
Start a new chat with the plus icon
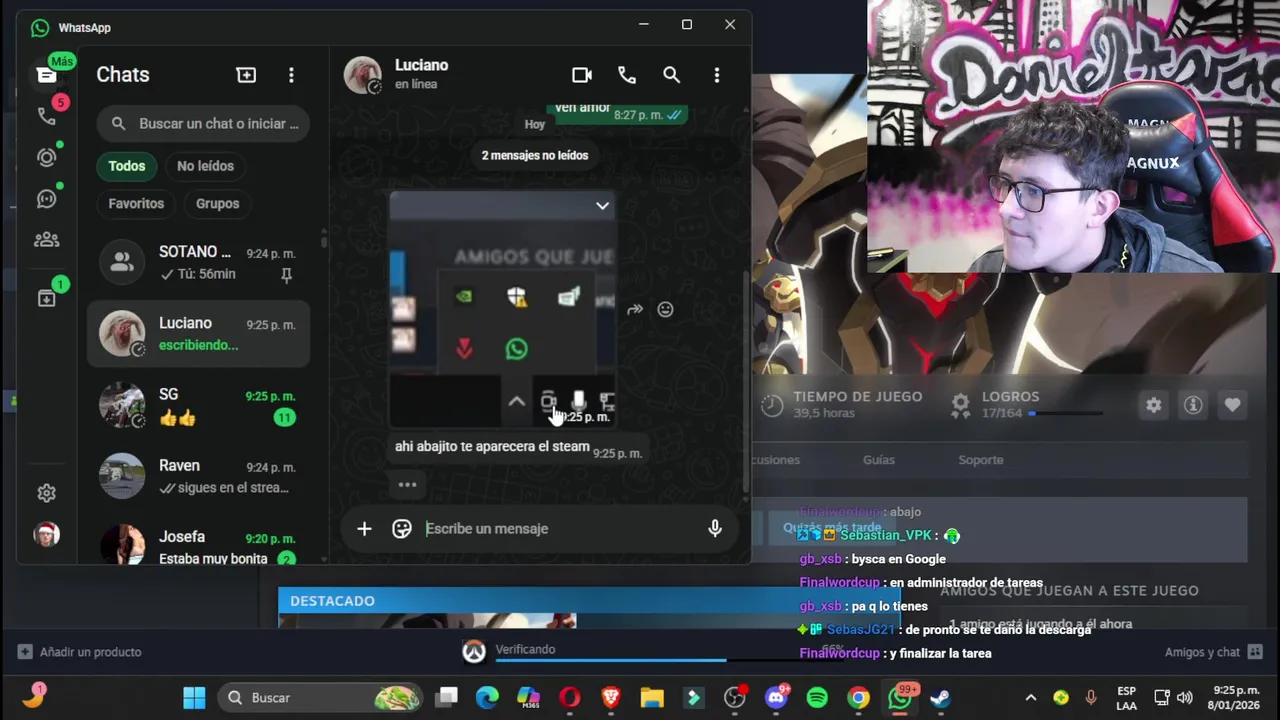point(246,75)
